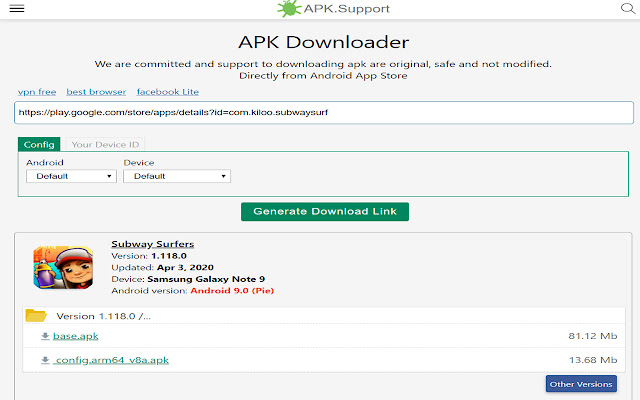
Task: Click the search magnifier icon
Action: point(628,8)
